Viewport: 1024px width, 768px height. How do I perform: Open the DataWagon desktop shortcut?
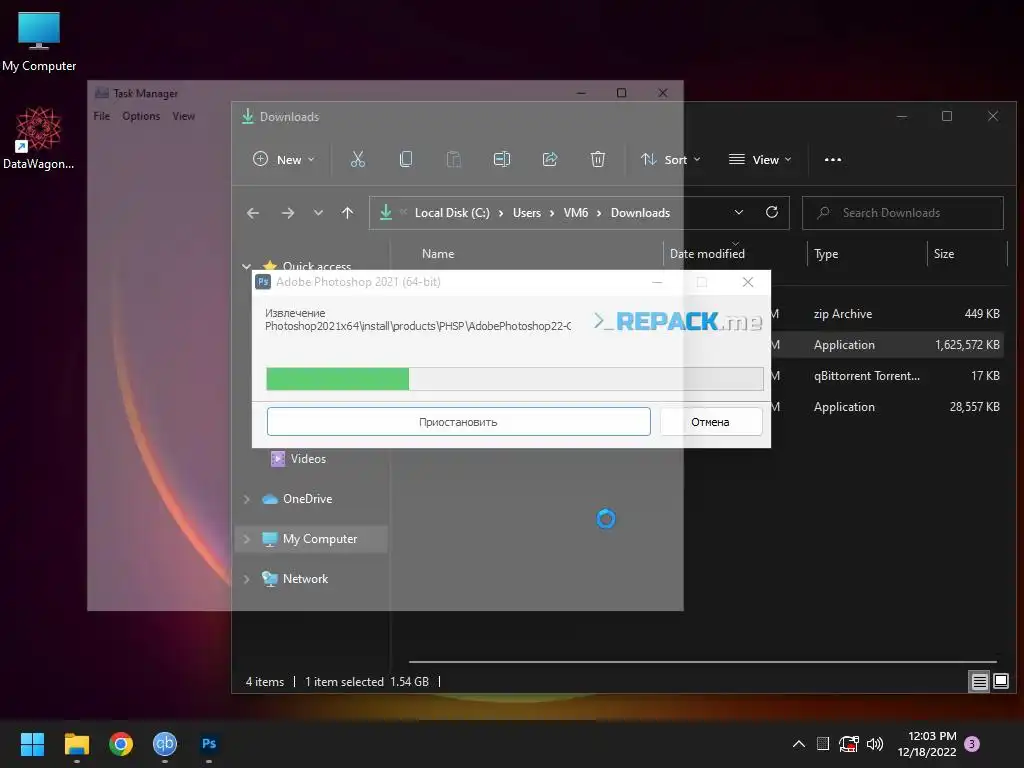click(39, 138)
